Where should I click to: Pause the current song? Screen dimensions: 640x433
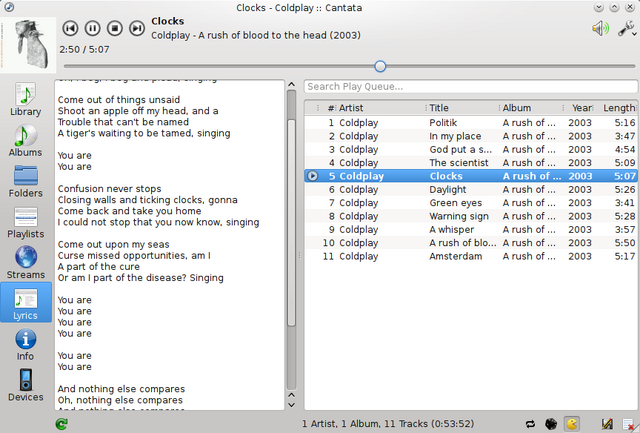click(x=92, y=28)
